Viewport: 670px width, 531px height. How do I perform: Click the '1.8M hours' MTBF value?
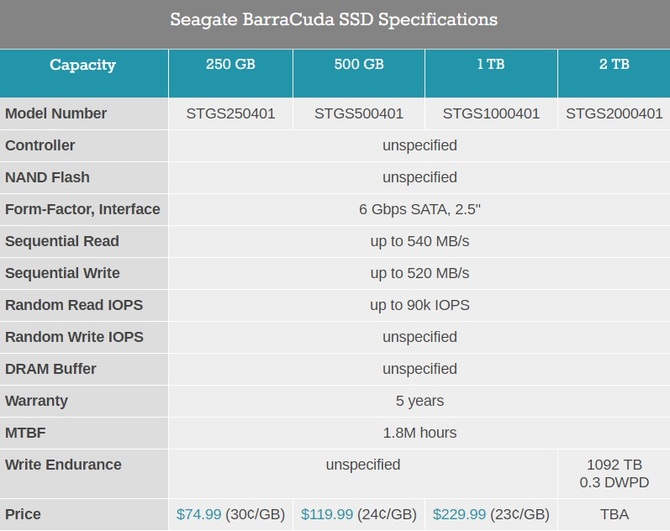419,433
